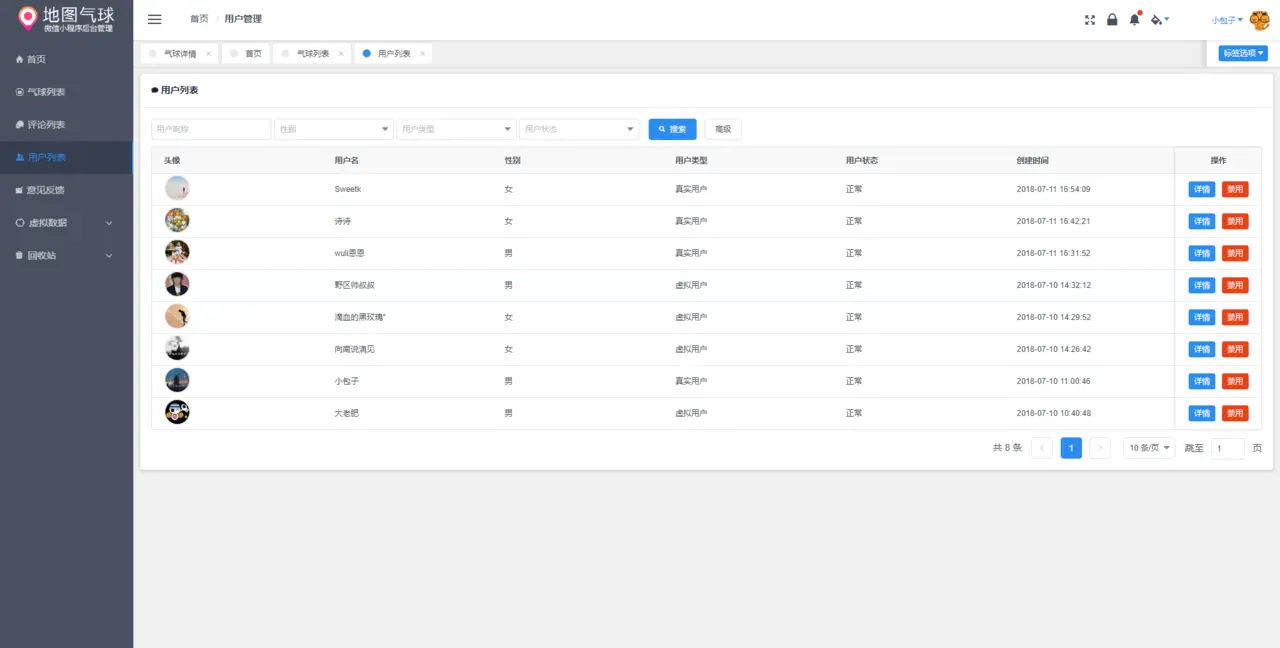Click 向南说满见's avatar thumbnail
This screenshot has width=1280, height=648.
coord(177,348)
